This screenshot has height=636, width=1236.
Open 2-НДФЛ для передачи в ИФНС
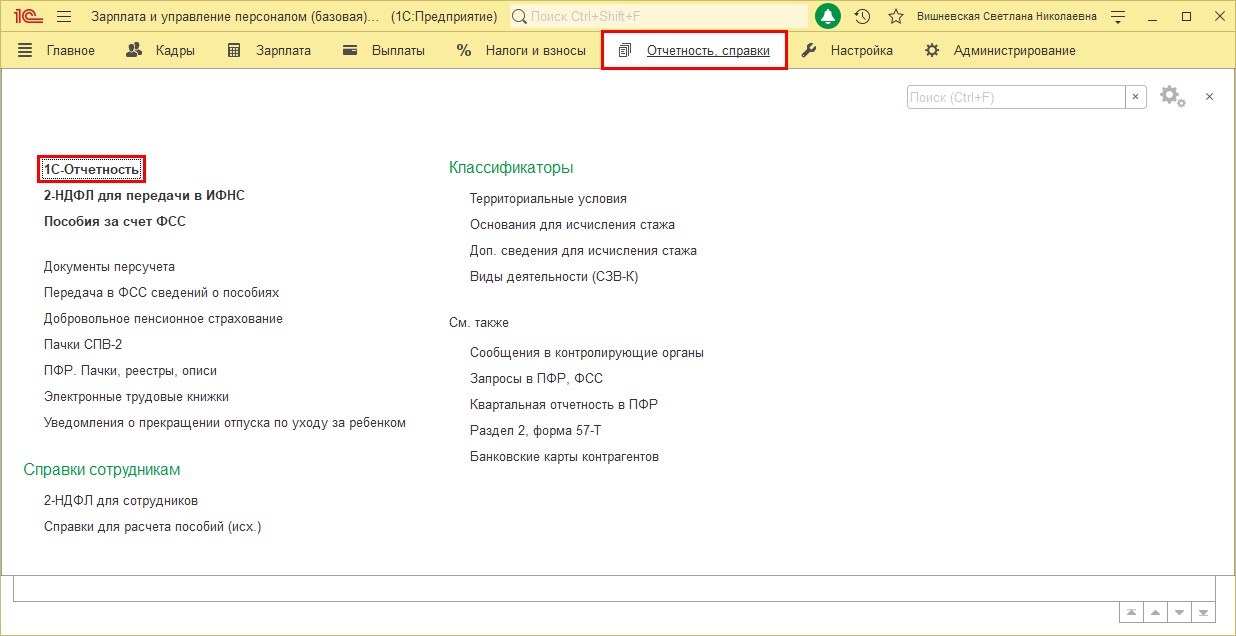click(x=144, y=195)
